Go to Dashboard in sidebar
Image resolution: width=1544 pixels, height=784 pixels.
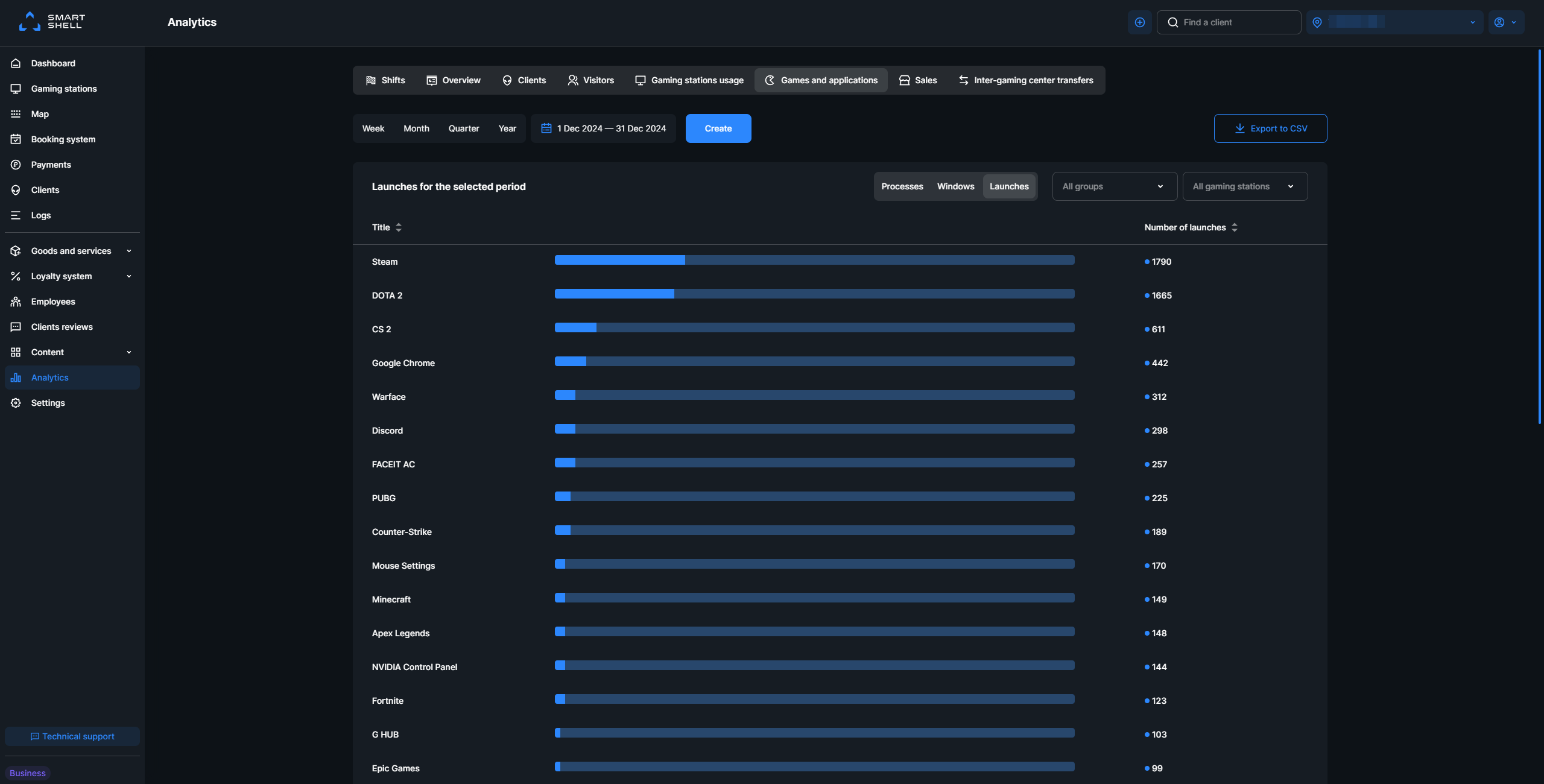[x=72, y=63]
